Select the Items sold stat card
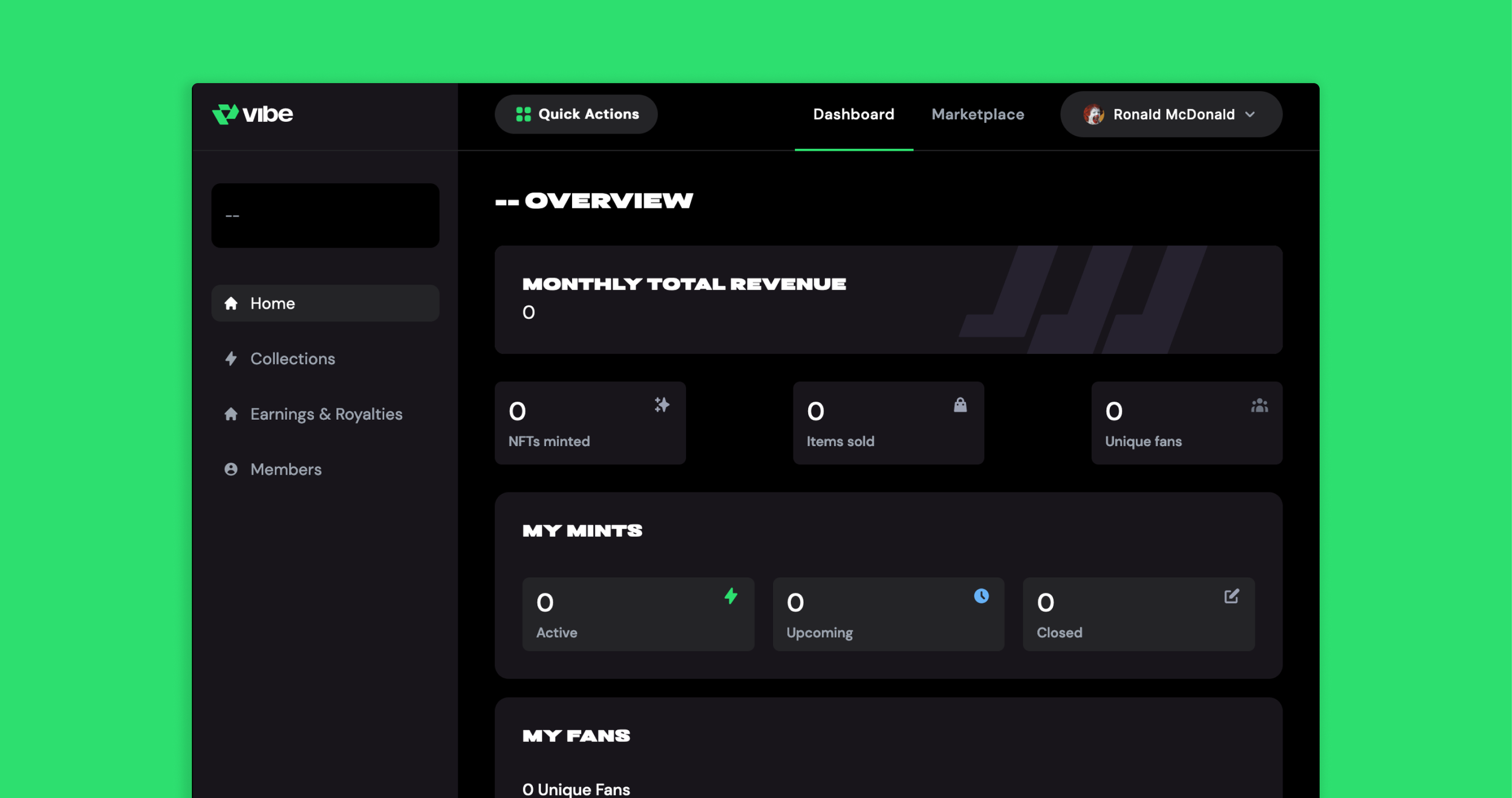Image resolution: width=1512 pixels, height=798 pixels. pyautogui.click(x=888, y=423)
